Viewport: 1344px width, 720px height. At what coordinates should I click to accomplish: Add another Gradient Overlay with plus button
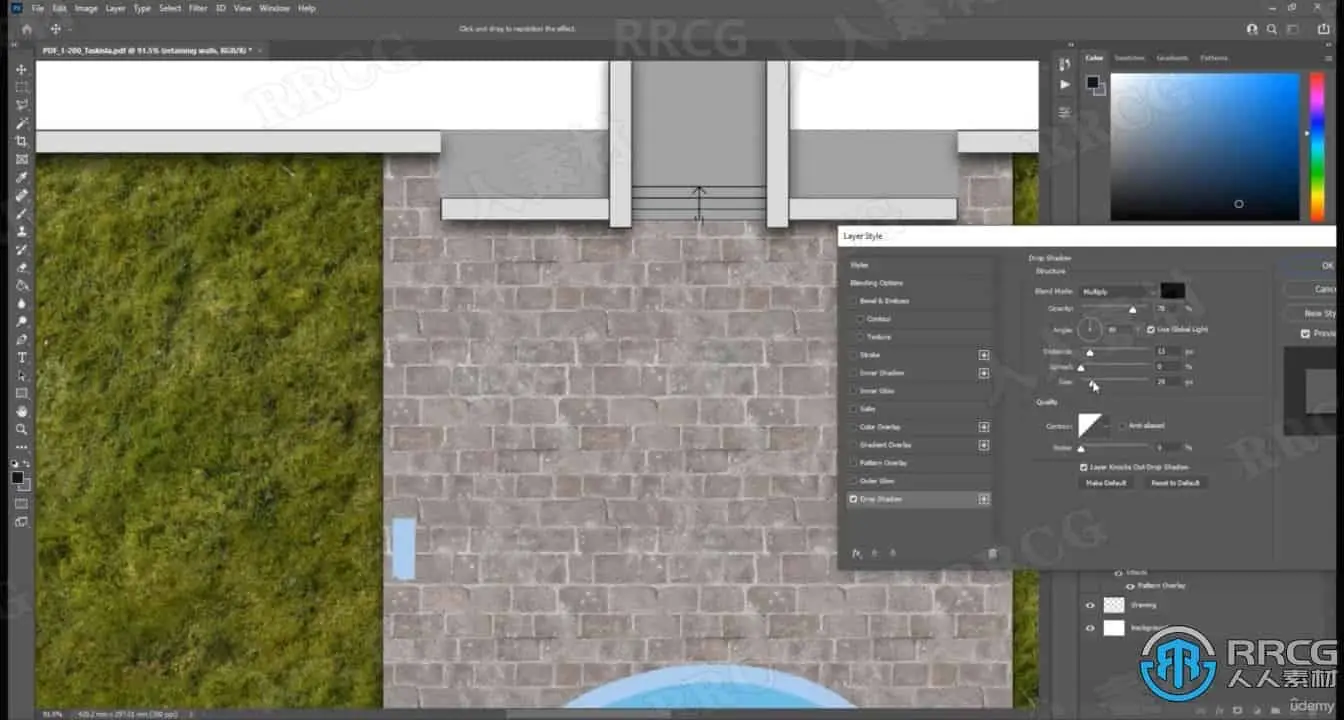pyautogui.click(x=984, y=445)
